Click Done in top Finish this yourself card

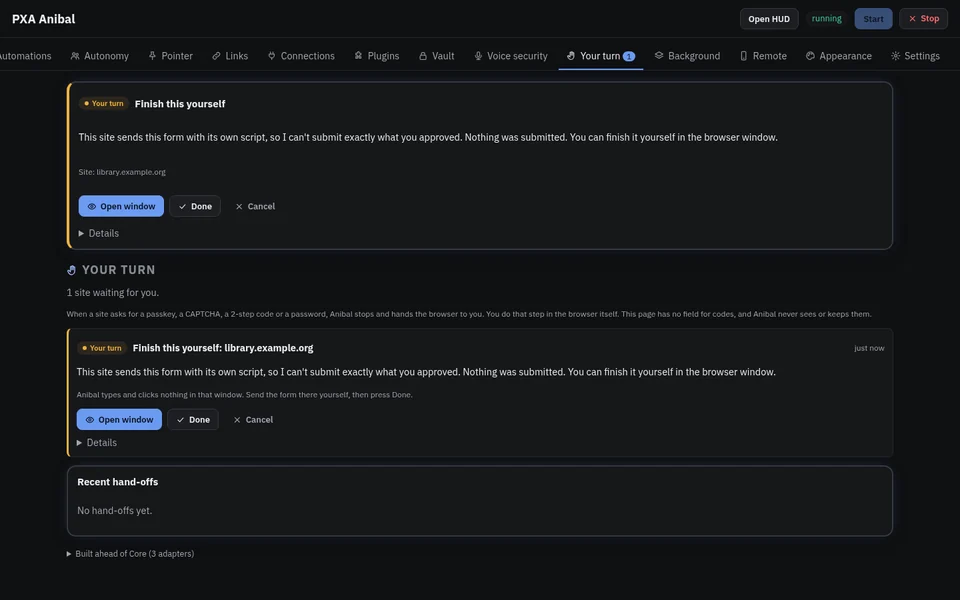[195, 206]
